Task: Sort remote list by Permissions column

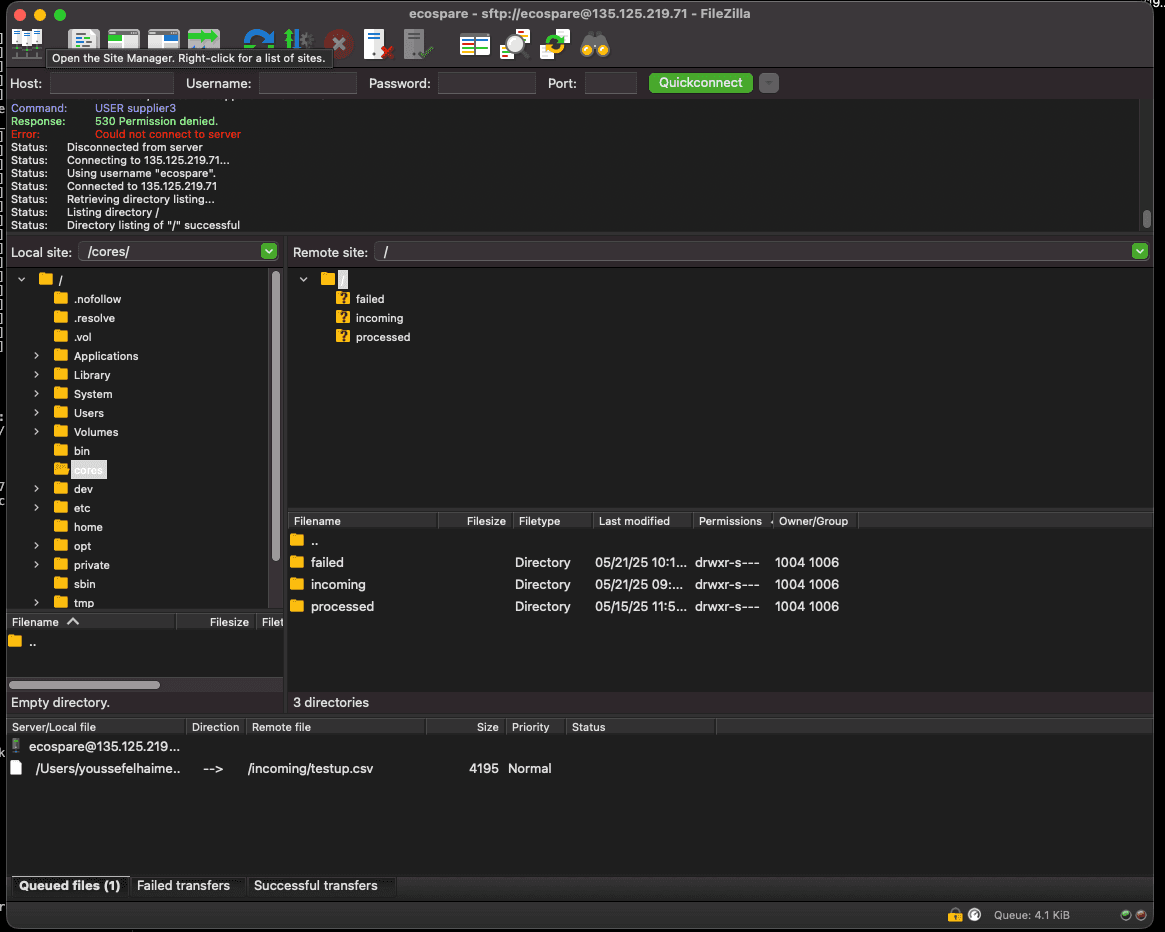Action: [x=731, y=521]
